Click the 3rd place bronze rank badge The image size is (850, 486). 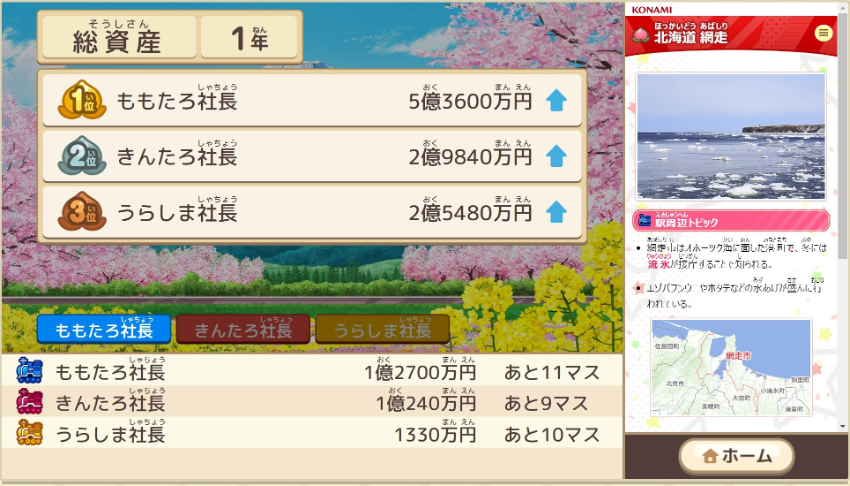pyautogui.click(x=82, y=211)
